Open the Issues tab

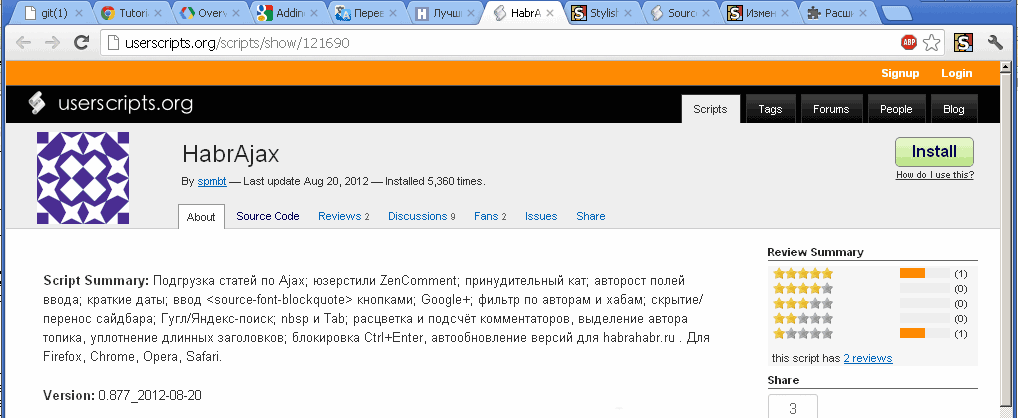541,216
